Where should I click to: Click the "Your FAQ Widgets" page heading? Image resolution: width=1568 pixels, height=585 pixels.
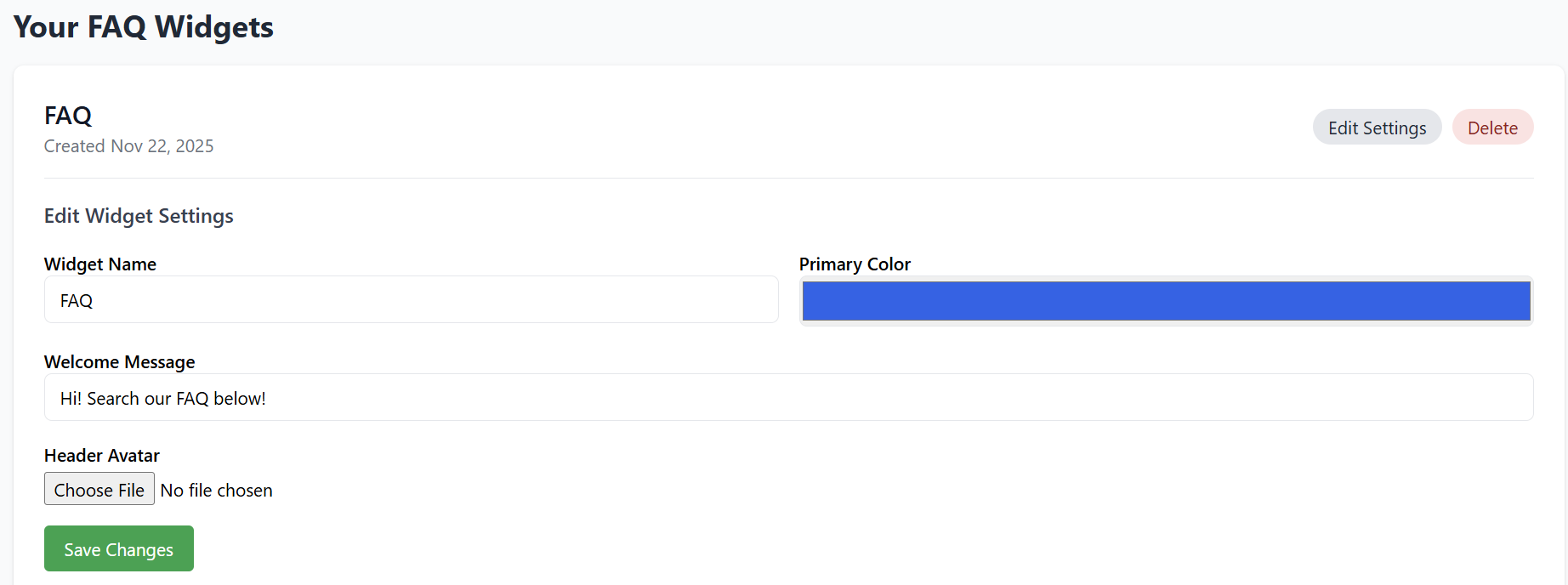143,27
